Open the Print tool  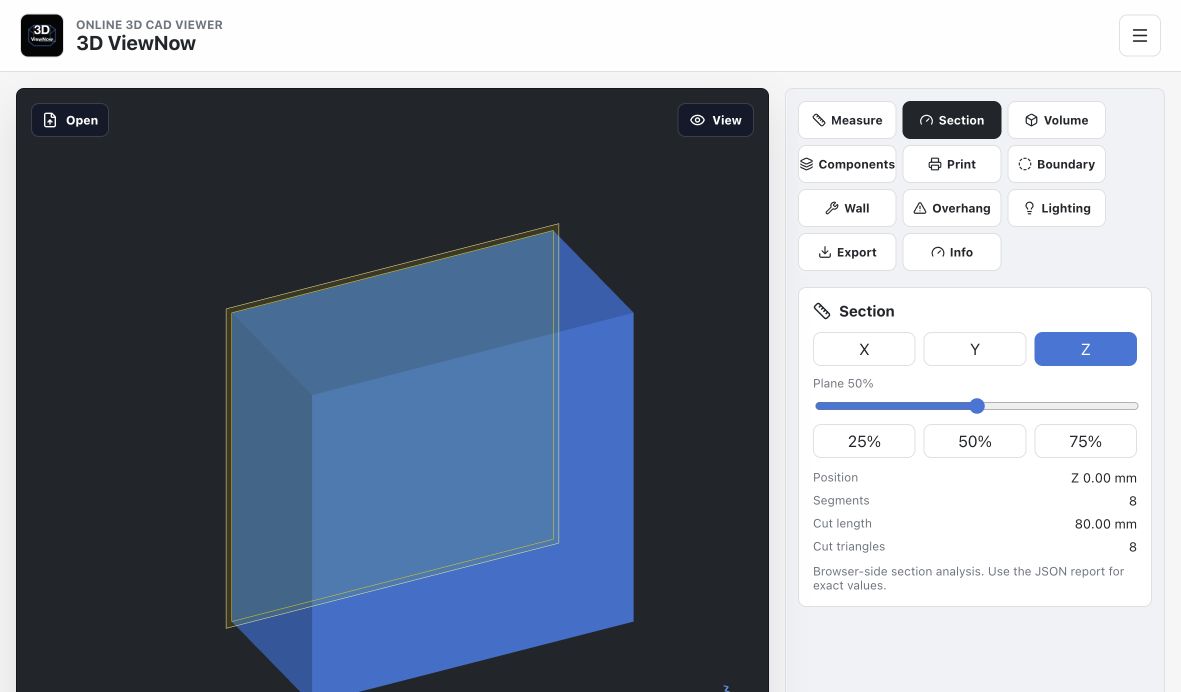click(952, 164)
